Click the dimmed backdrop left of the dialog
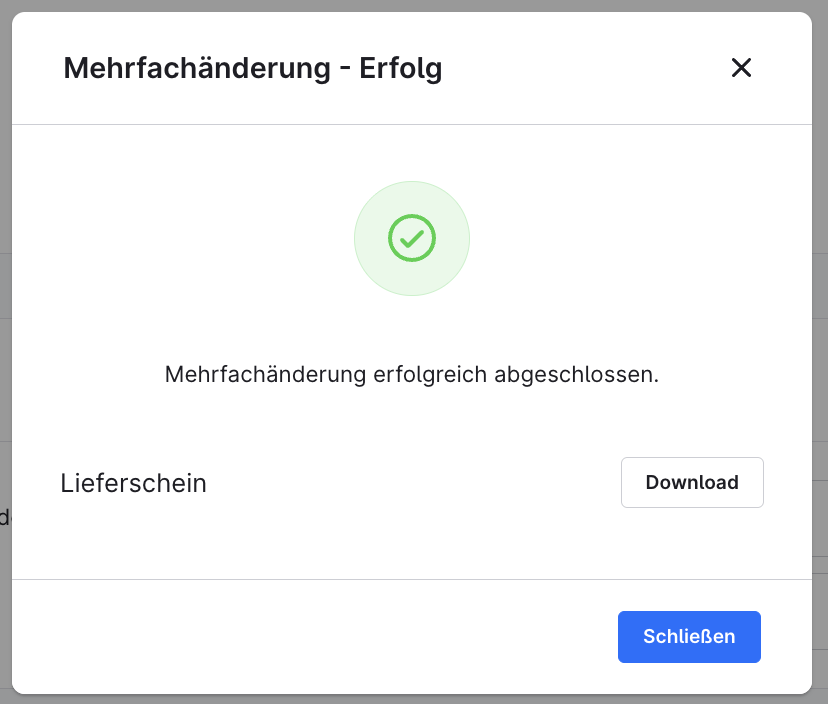 coord(5,350)
